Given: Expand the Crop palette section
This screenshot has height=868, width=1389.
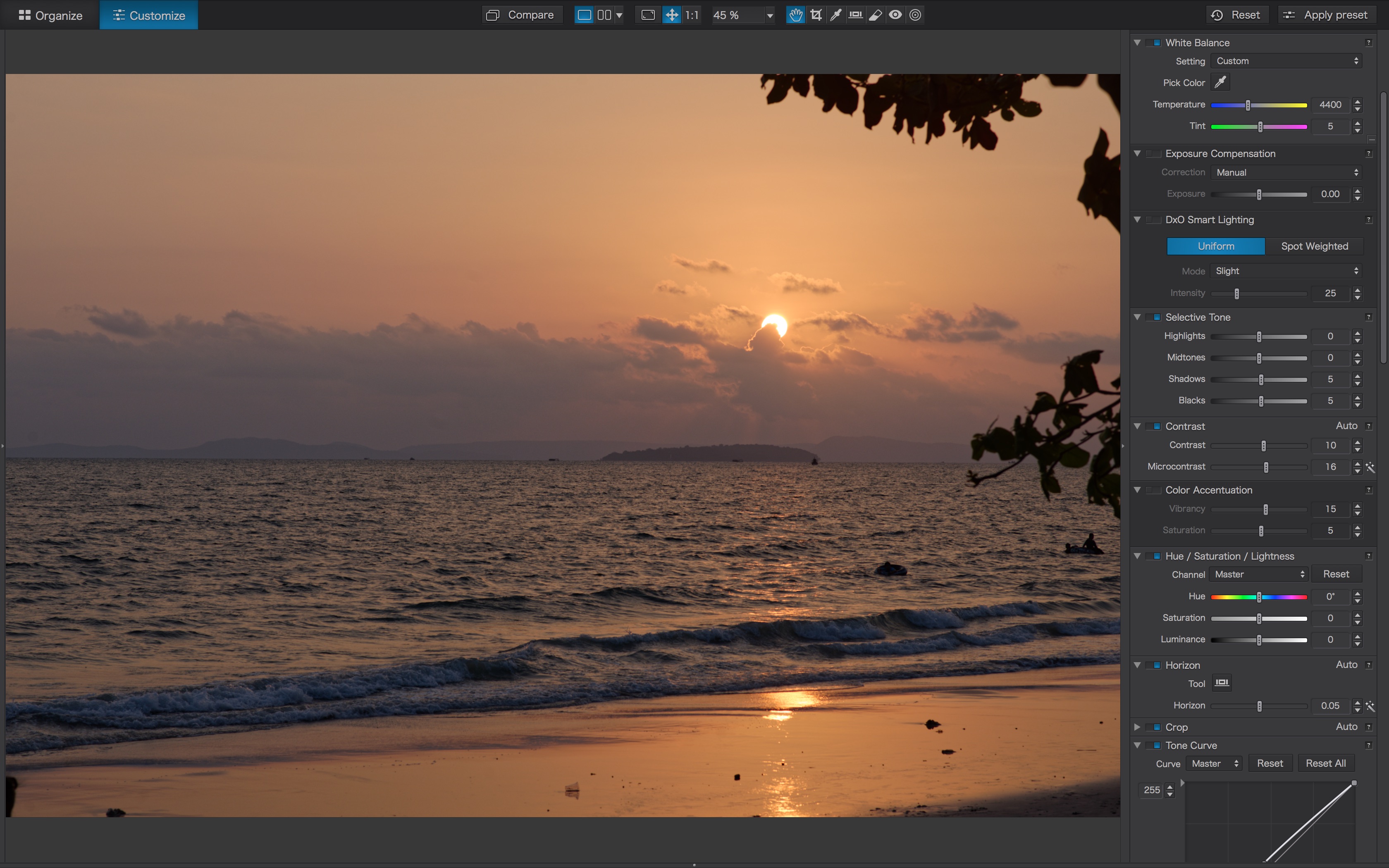Looking at the screenshot, I should [1137, 727].
